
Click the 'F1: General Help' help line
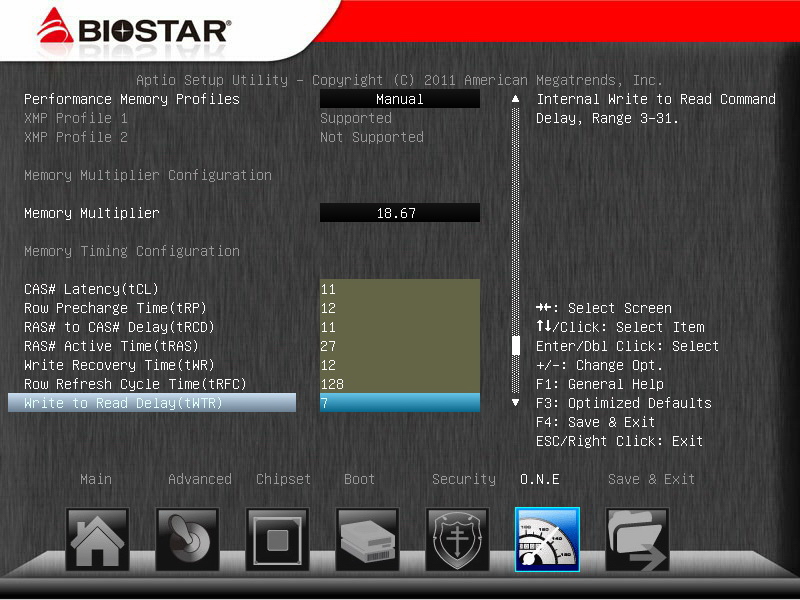[x=599, y=384]
